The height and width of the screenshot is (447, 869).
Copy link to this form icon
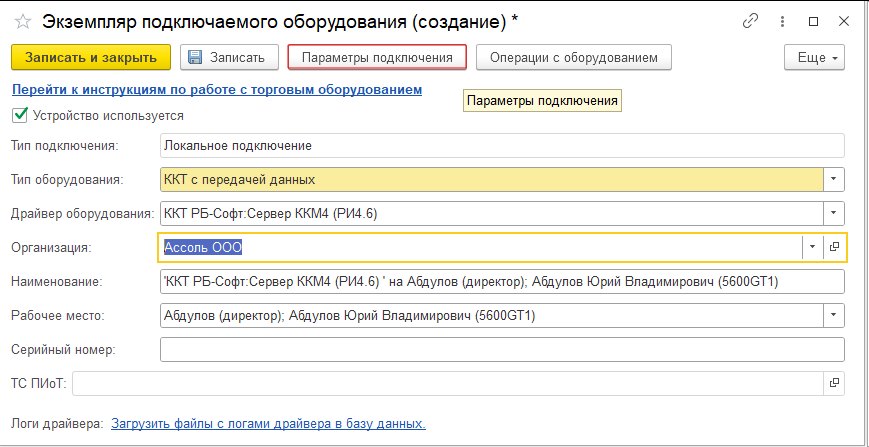click(751, 22)
